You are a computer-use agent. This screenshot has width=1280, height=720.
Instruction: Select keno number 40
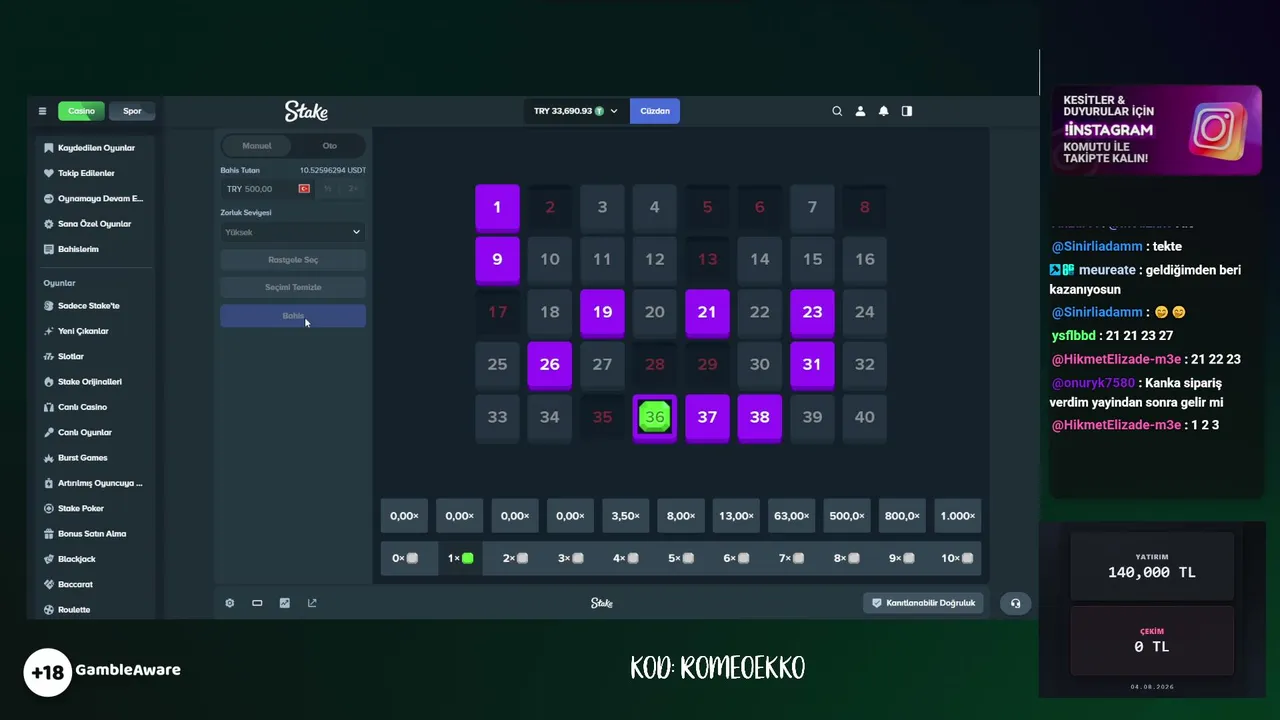tap(865, 417)
